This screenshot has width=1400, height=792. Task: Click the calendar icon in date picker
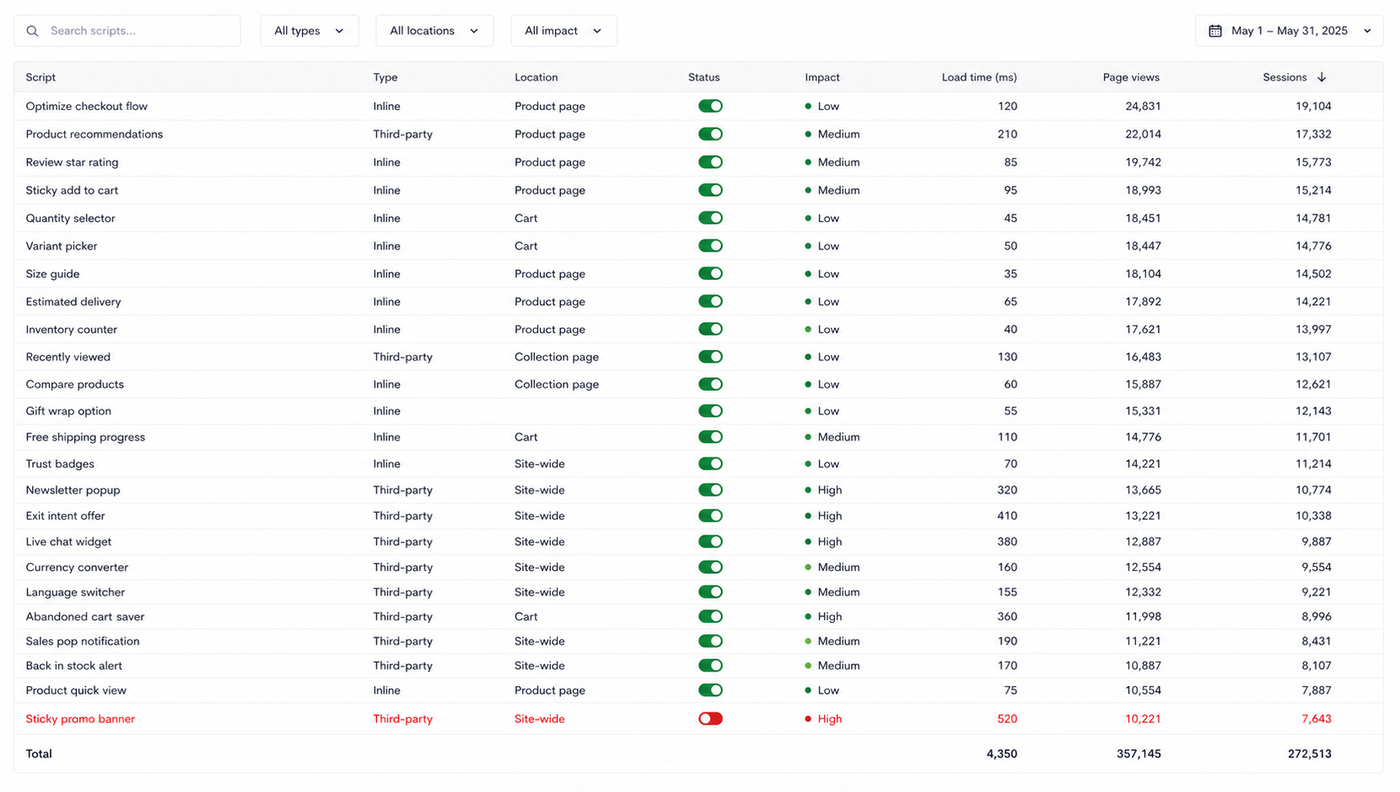(1215, 31)
